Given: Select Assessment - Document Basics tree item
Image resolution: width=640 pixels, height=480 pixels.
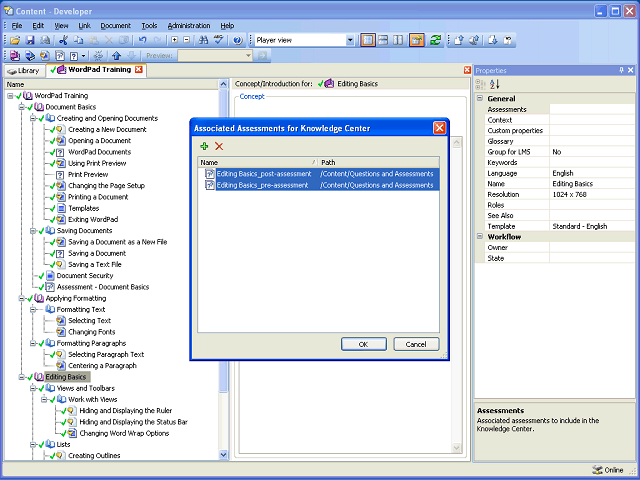Looking at the screenshot, I should point(103,287).
